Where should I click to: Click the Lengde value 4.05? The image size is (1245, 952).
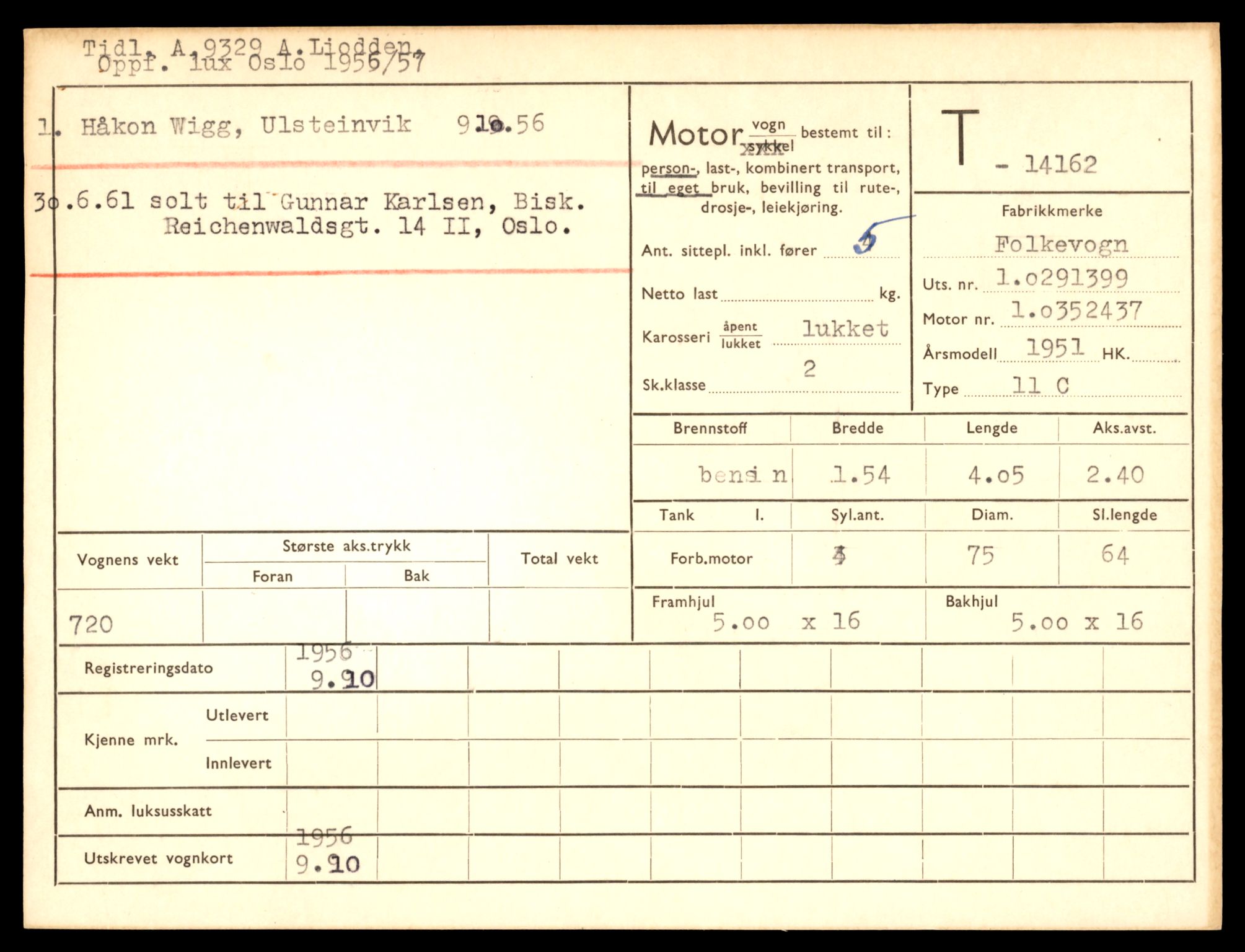coord(995,475)
